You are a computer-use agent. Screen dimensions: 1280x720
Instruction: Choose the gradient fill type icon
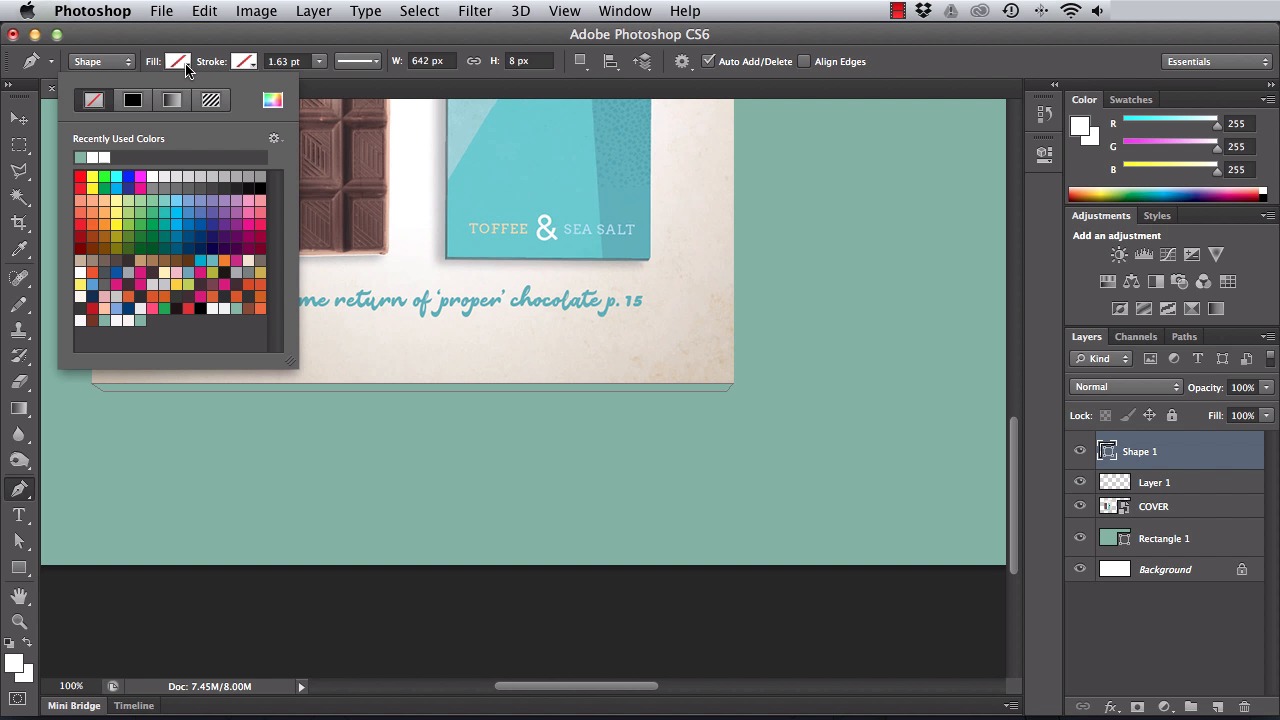click(x=172, y=100)
